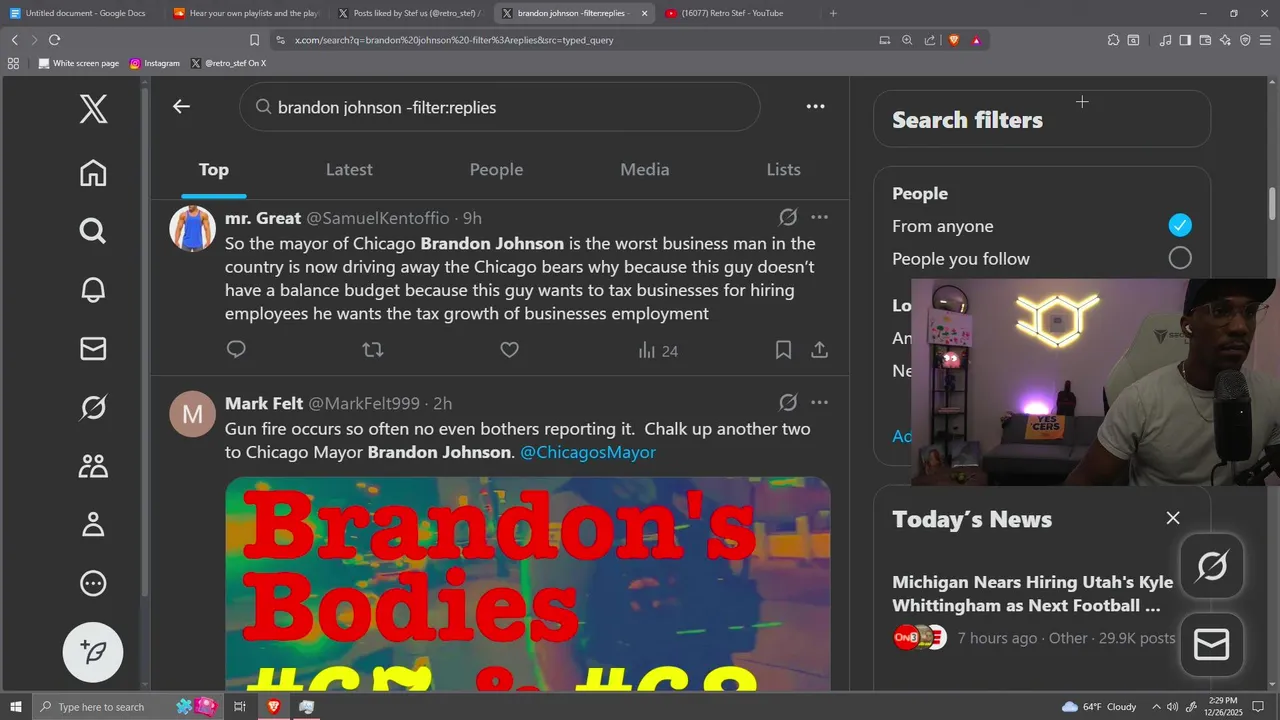Go back using the arrow beside search
Image resolution: width=1280 pixels, height=720 pixels.
pos(181,106)
